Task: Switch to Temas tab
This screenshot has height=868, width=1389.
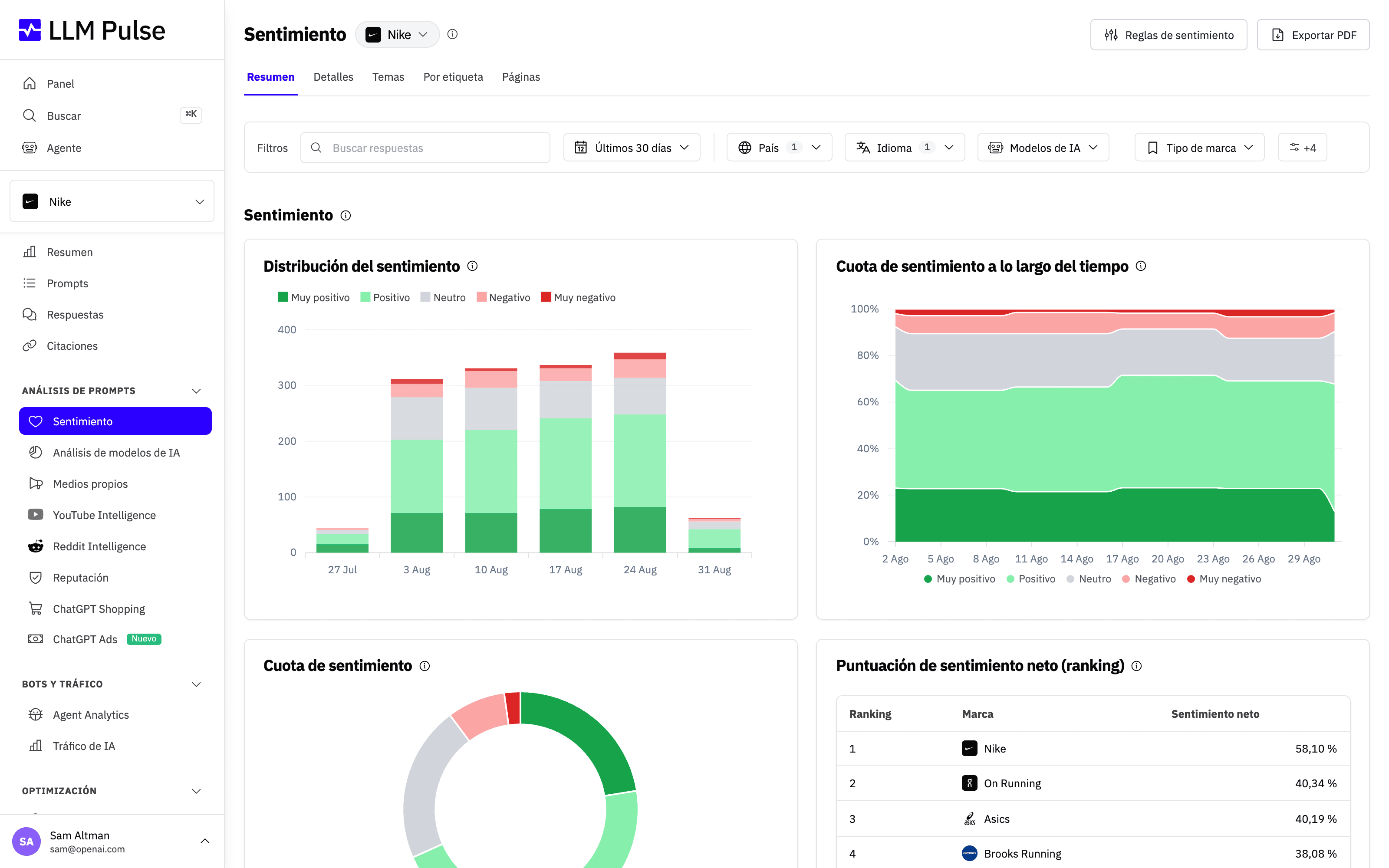Action: 388,77
